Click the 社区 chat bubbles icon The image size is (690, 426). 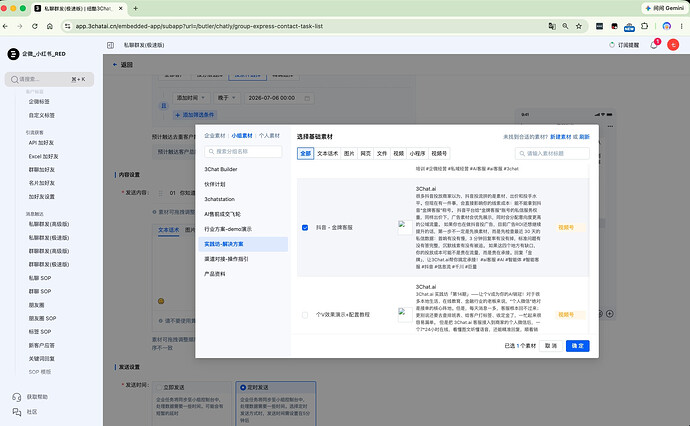(17, 412)
